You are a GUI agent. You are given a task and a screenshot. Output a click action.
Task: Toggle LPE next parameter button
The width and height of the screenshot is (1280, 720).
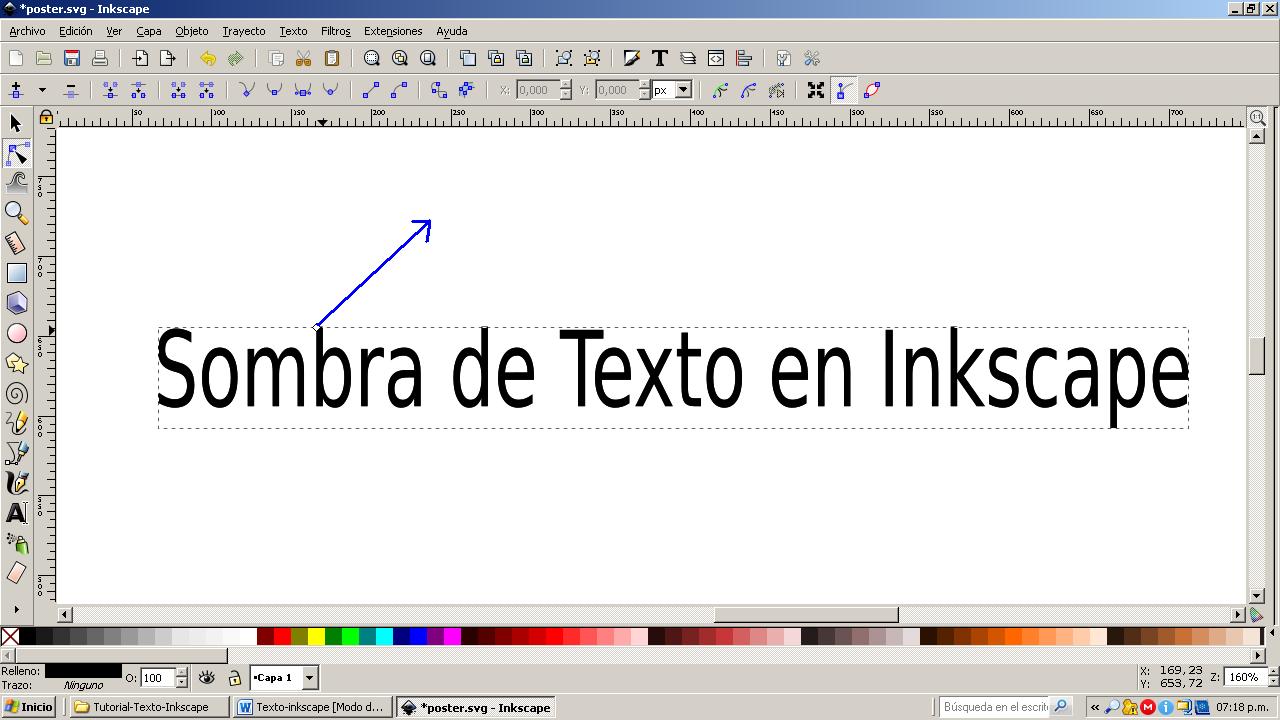pyautogui.click(x=777, y=90)
